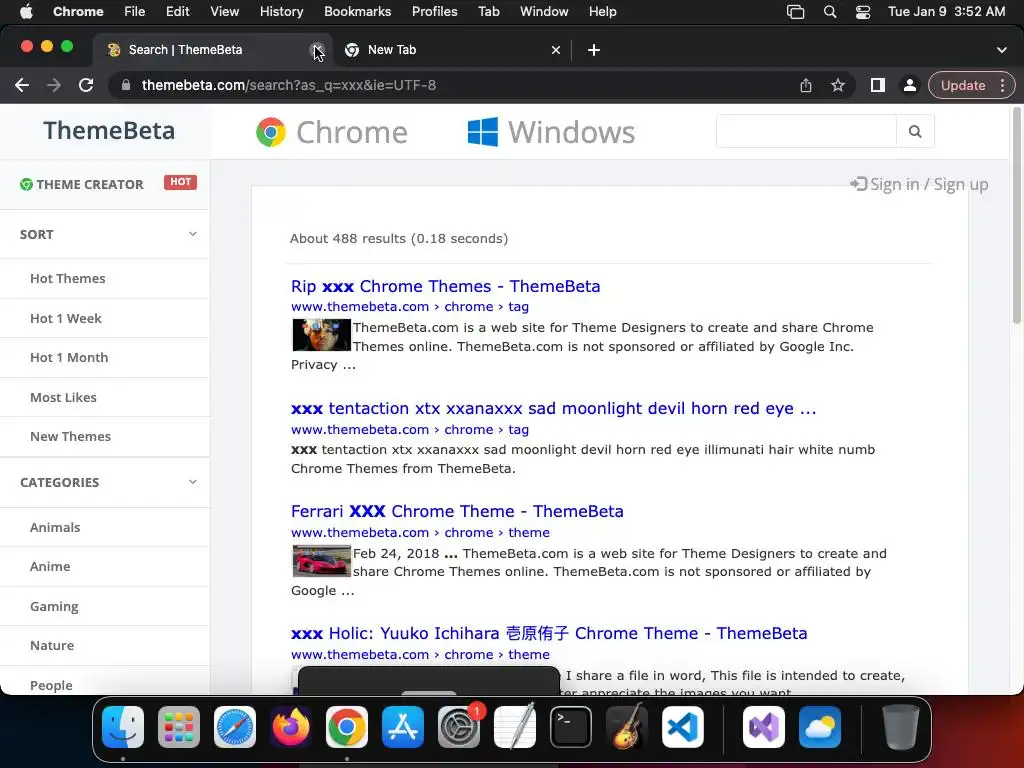The image size is (1024, 768).
Task: Click the browser back arrow
Action: pos(22,86)
